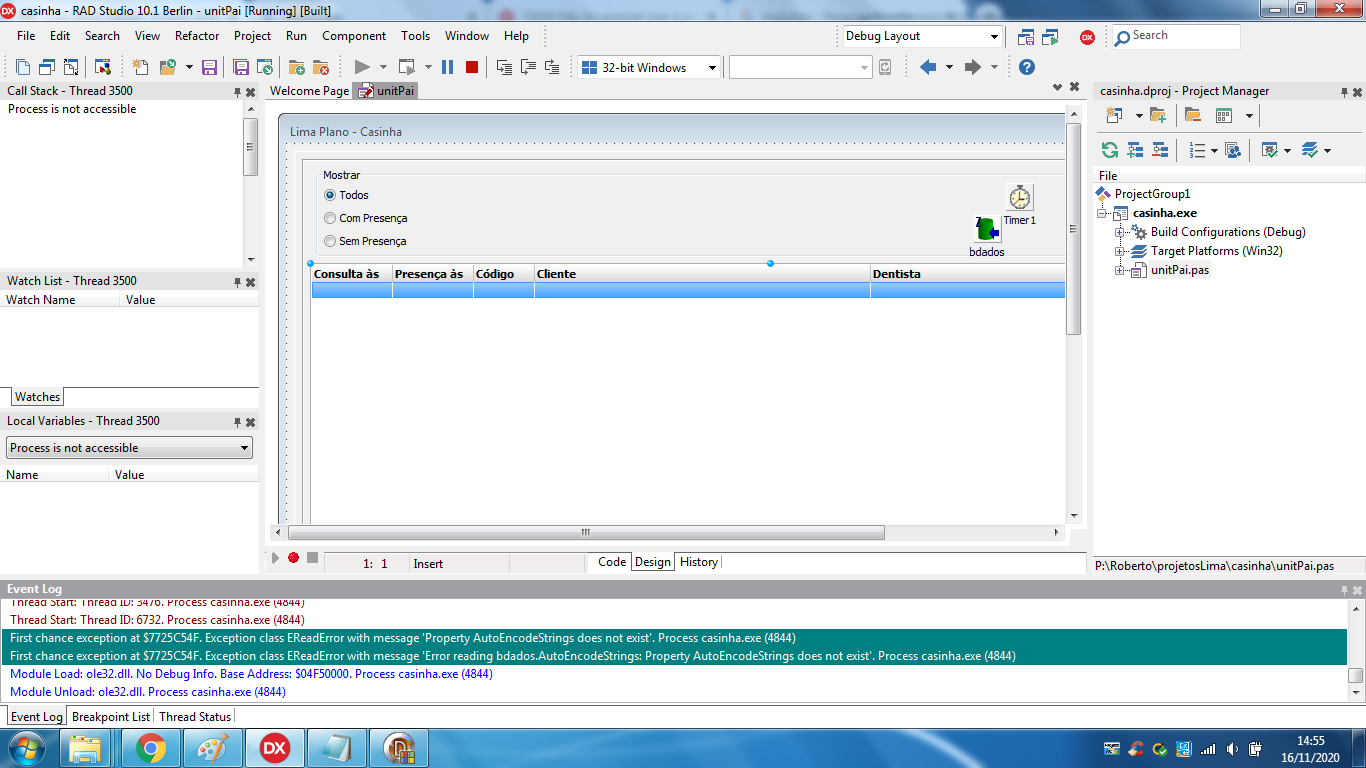Click the Cliente column header
Image resolution: width=1366 pixels, height=768 pixels.
(x=702, y=273)
